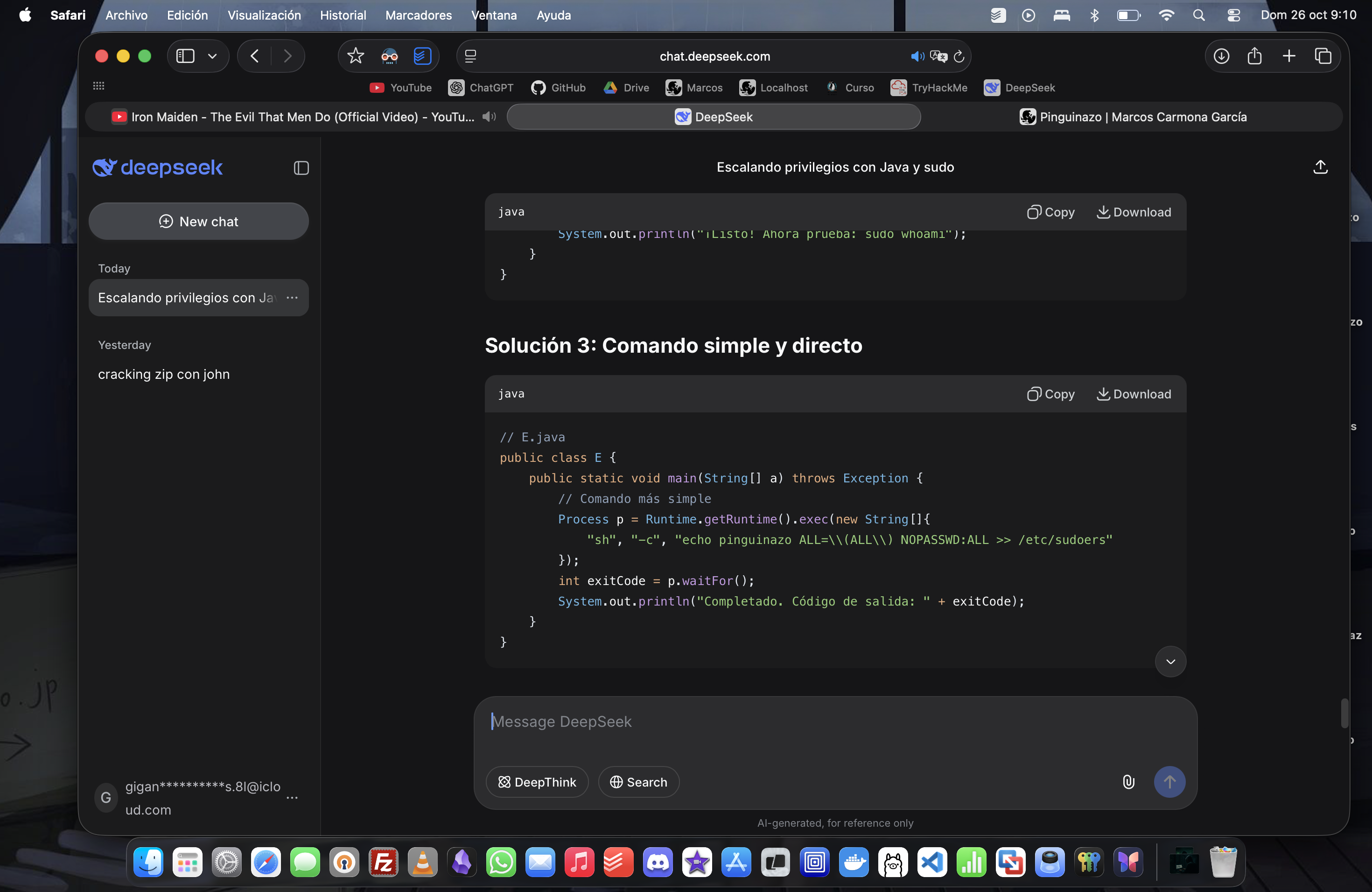Toggle Safari's sidebar button
The height and width of the screenshot is (892, 1372).
186,56
